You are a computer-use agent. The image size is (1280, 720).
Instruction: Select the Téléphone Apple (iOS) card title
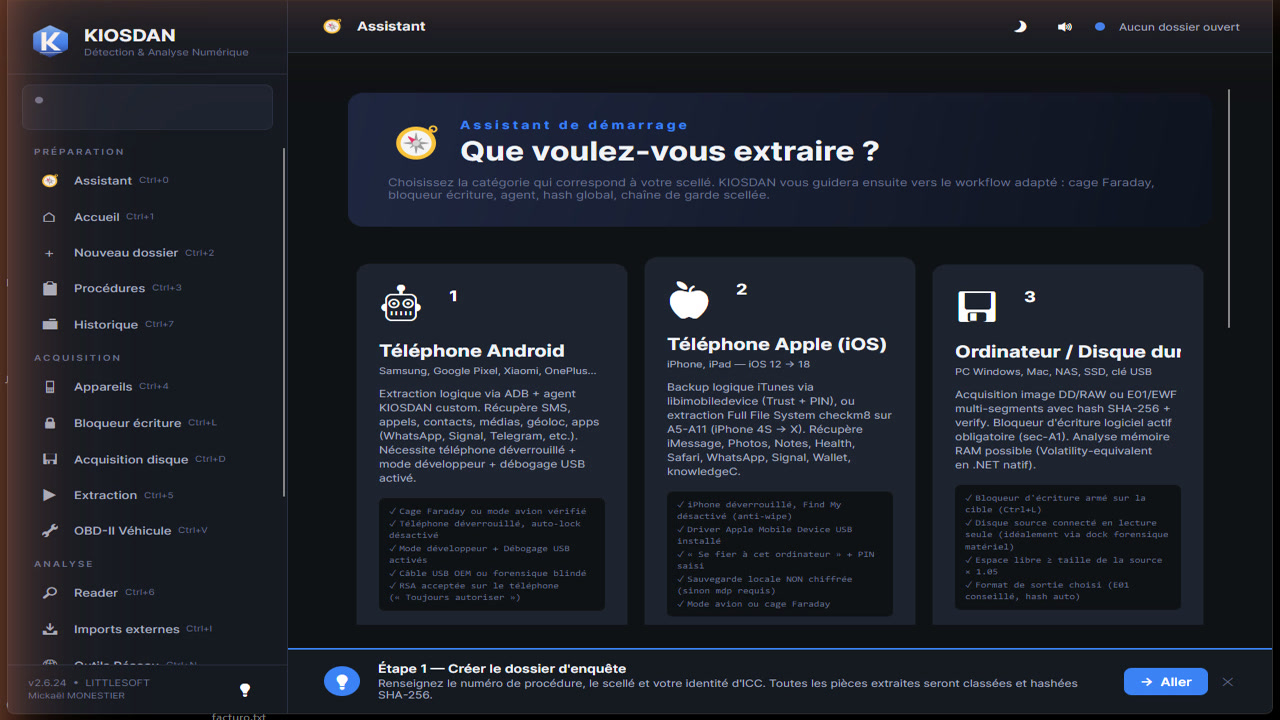click(x=777, y=345)
